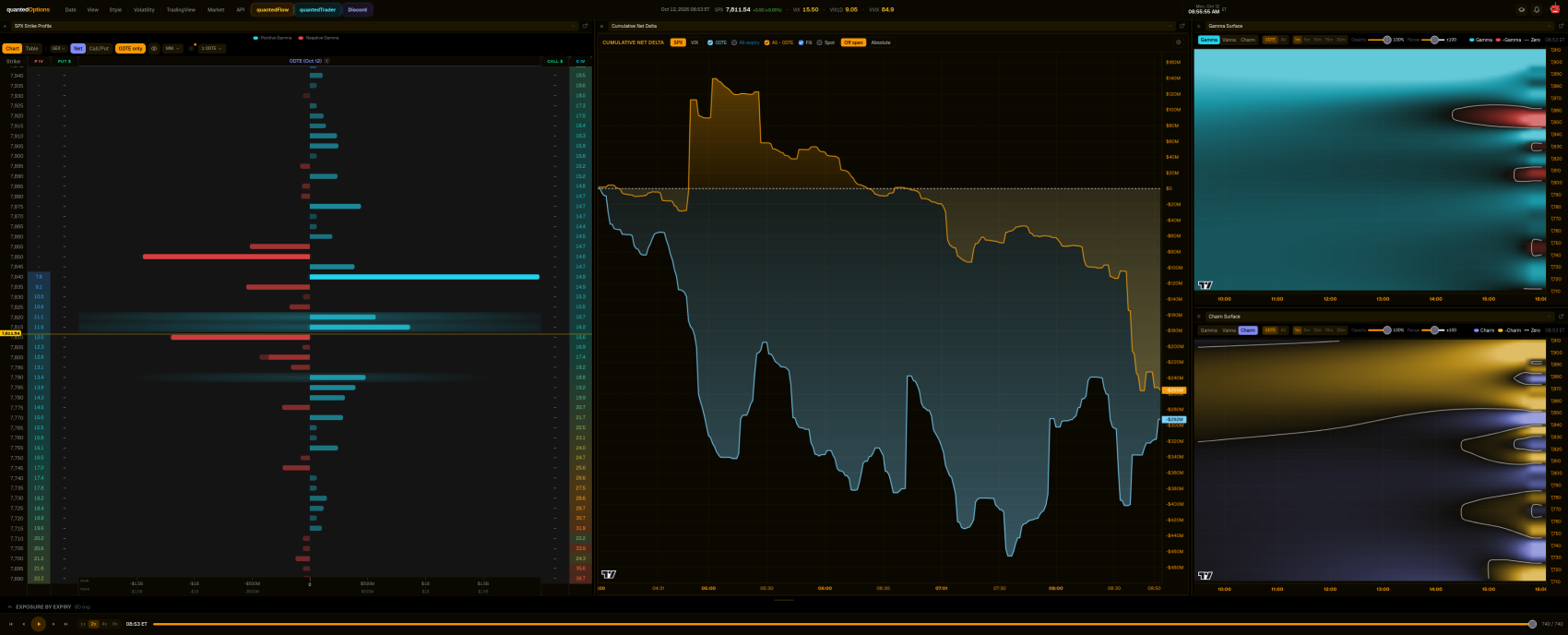The width and height of the screenshot is (1568, 635).
Task: Open the Market menu
Action: pos(216,9)
